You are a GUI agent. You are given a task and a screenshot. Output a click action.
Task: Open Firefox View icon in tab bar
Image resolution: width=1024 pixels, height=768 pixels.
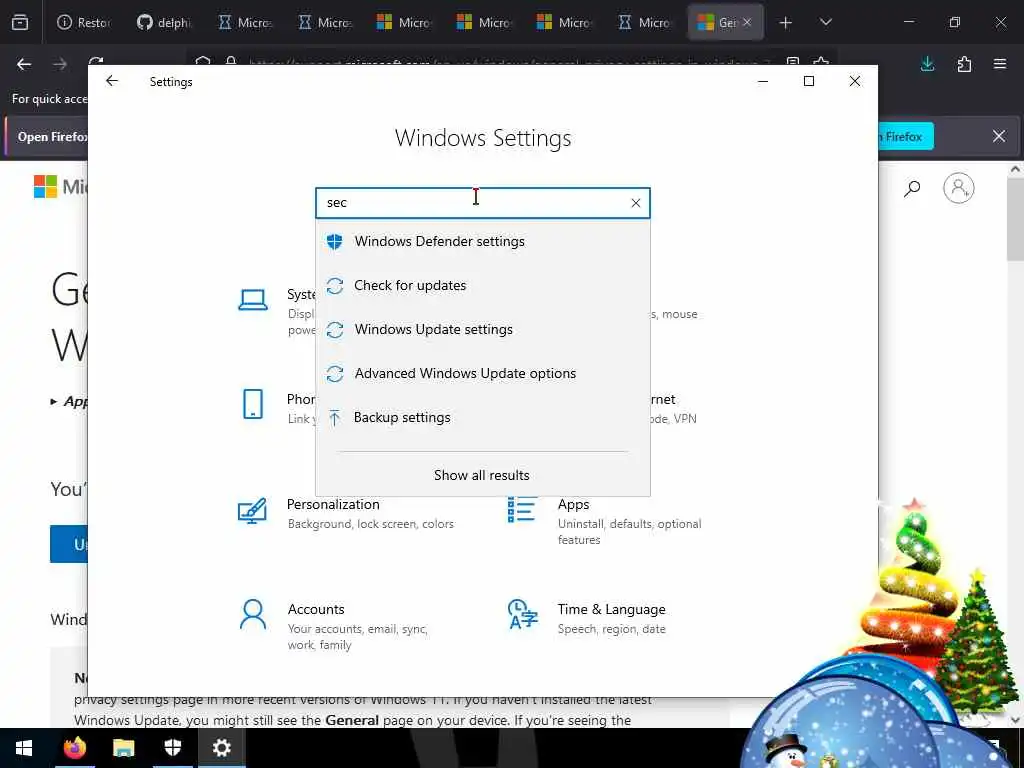coord(20,23)
